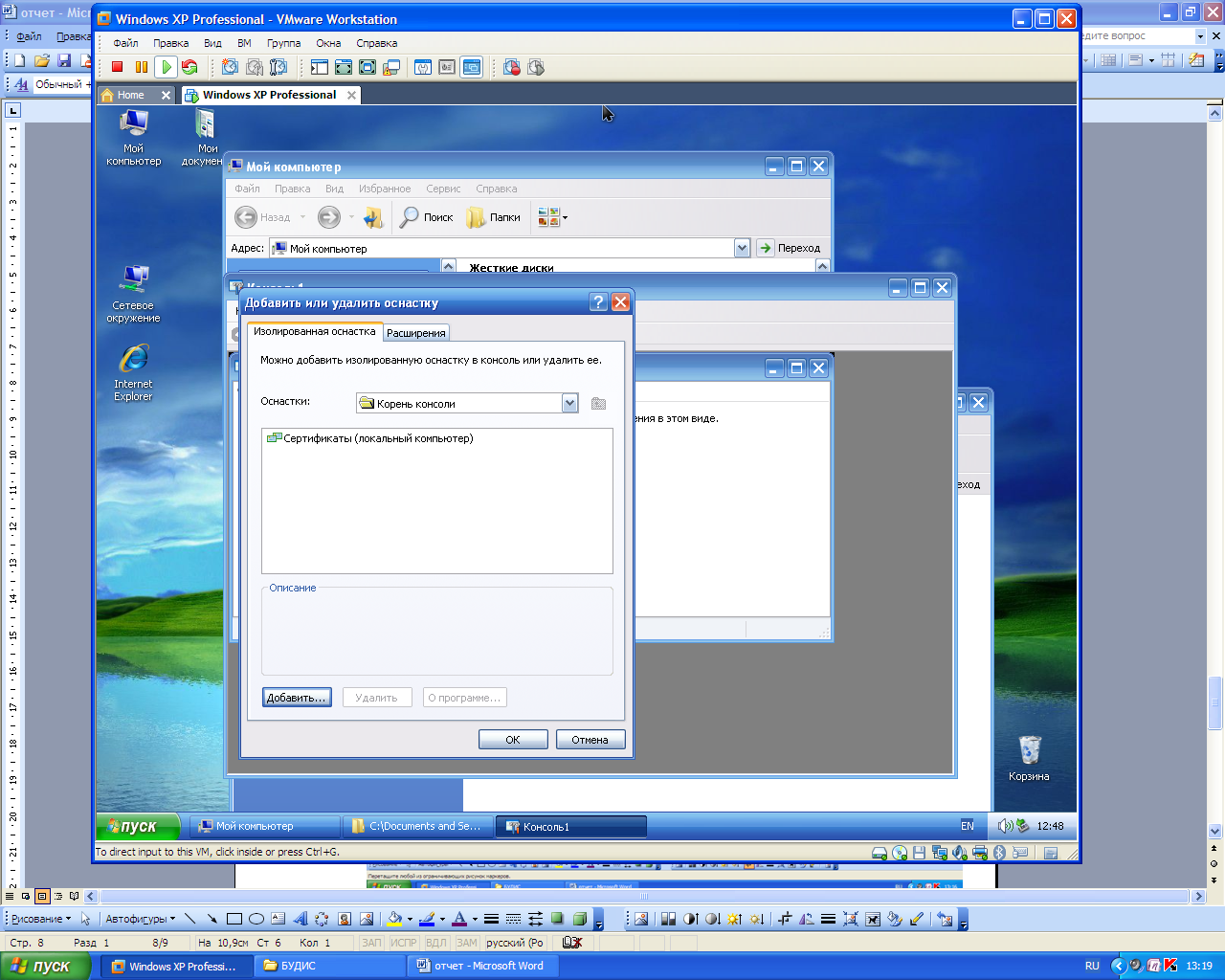Select Изолированная оснастка tab
This screenshot has height=980, width=1225.
pyautogui.click(x=315, y=331)
